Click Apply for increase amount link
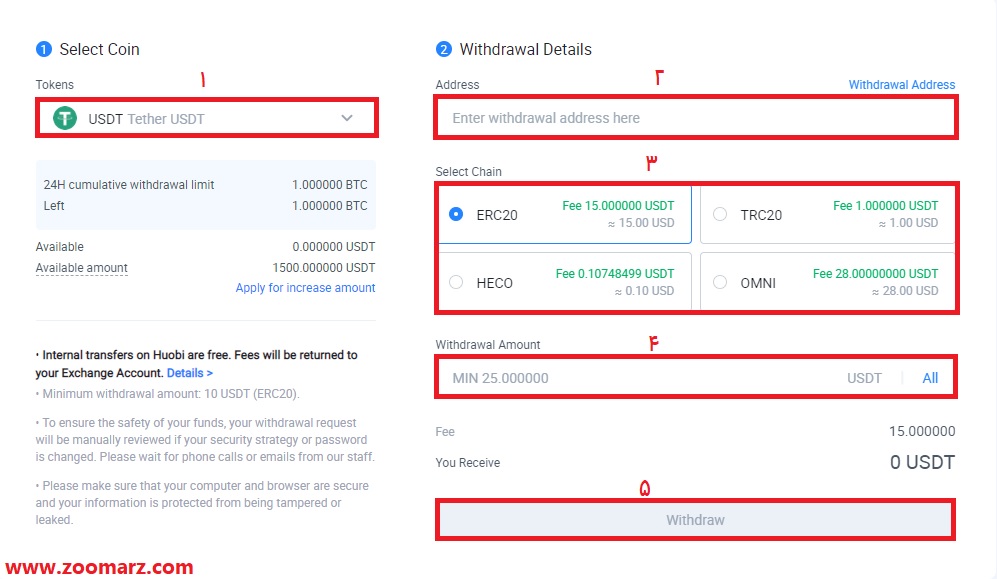997x579 pixels. pyautogui.click(x=305, y=288)
